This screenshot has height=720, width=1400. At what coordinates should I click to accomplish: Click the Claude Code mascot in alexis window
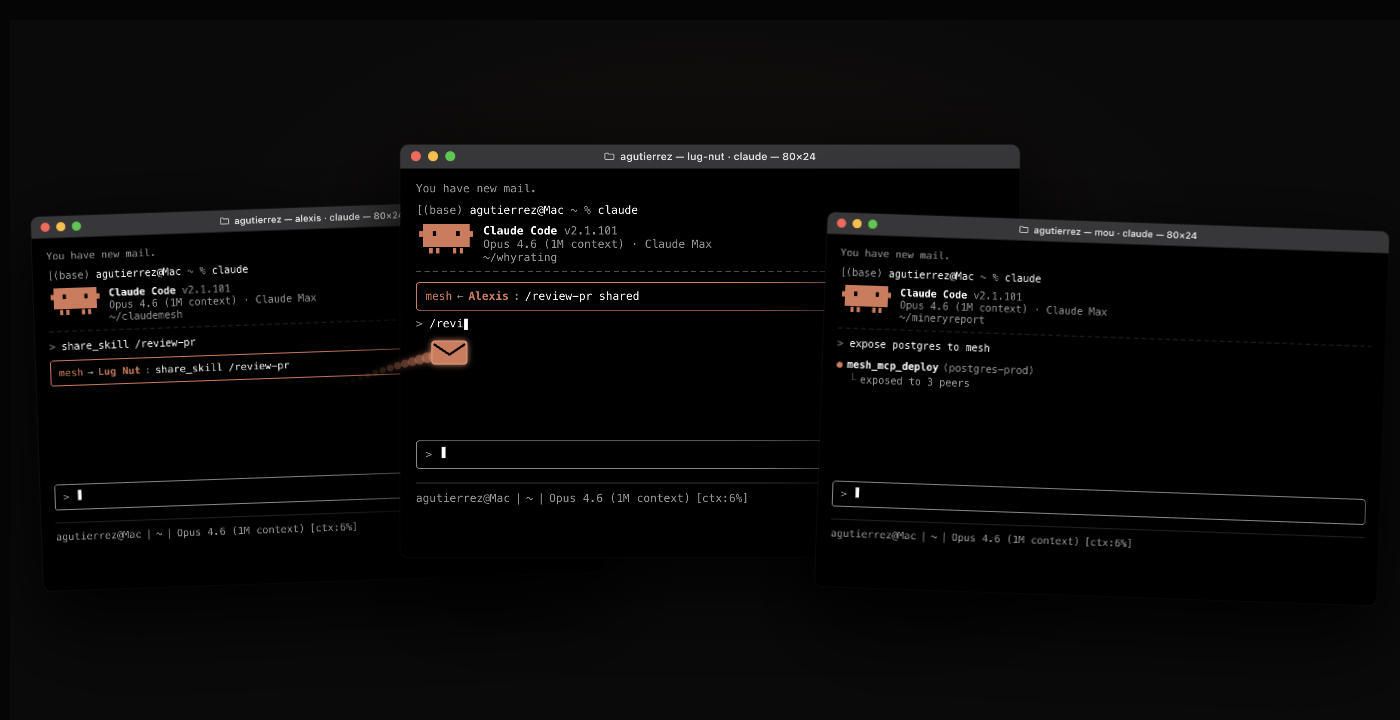[x=75, y=300]
